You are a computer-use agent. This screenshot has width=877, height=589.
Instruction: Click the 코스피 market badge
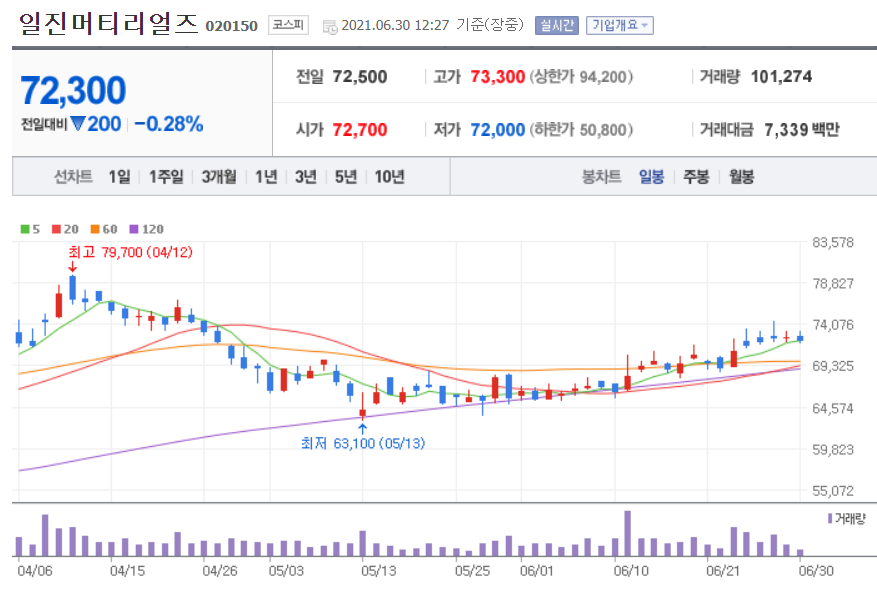[288, 25]
